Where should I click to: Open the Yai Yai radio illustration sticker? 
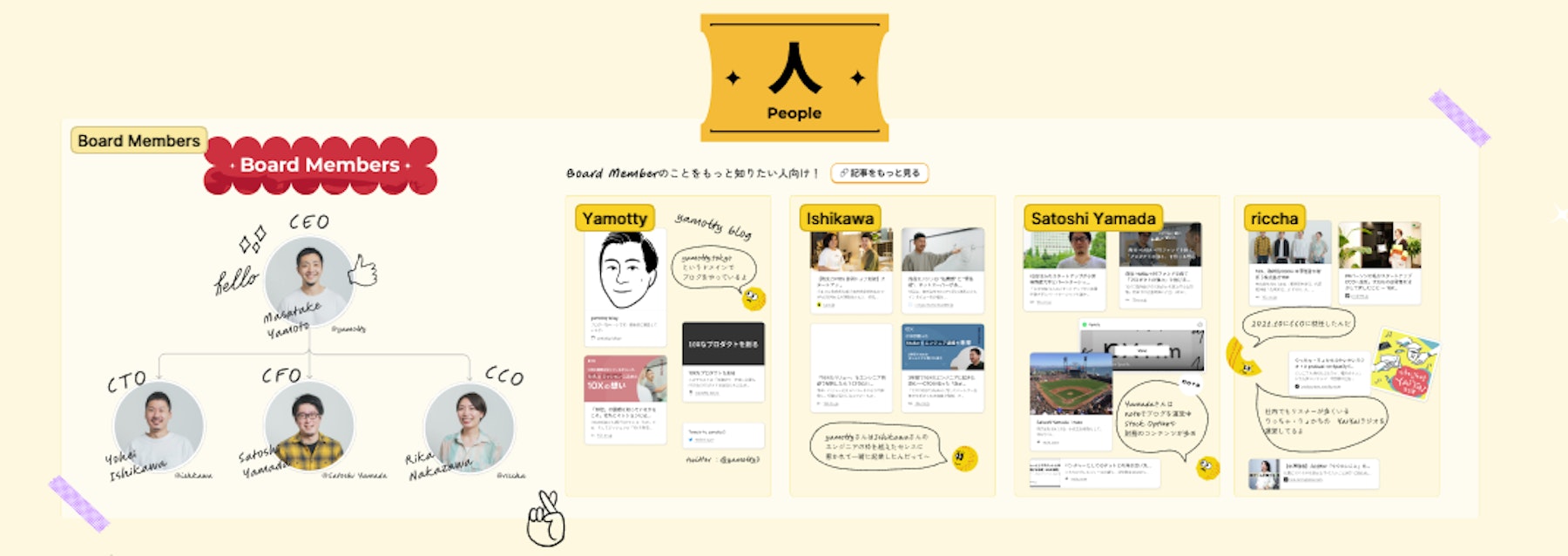1405,364
